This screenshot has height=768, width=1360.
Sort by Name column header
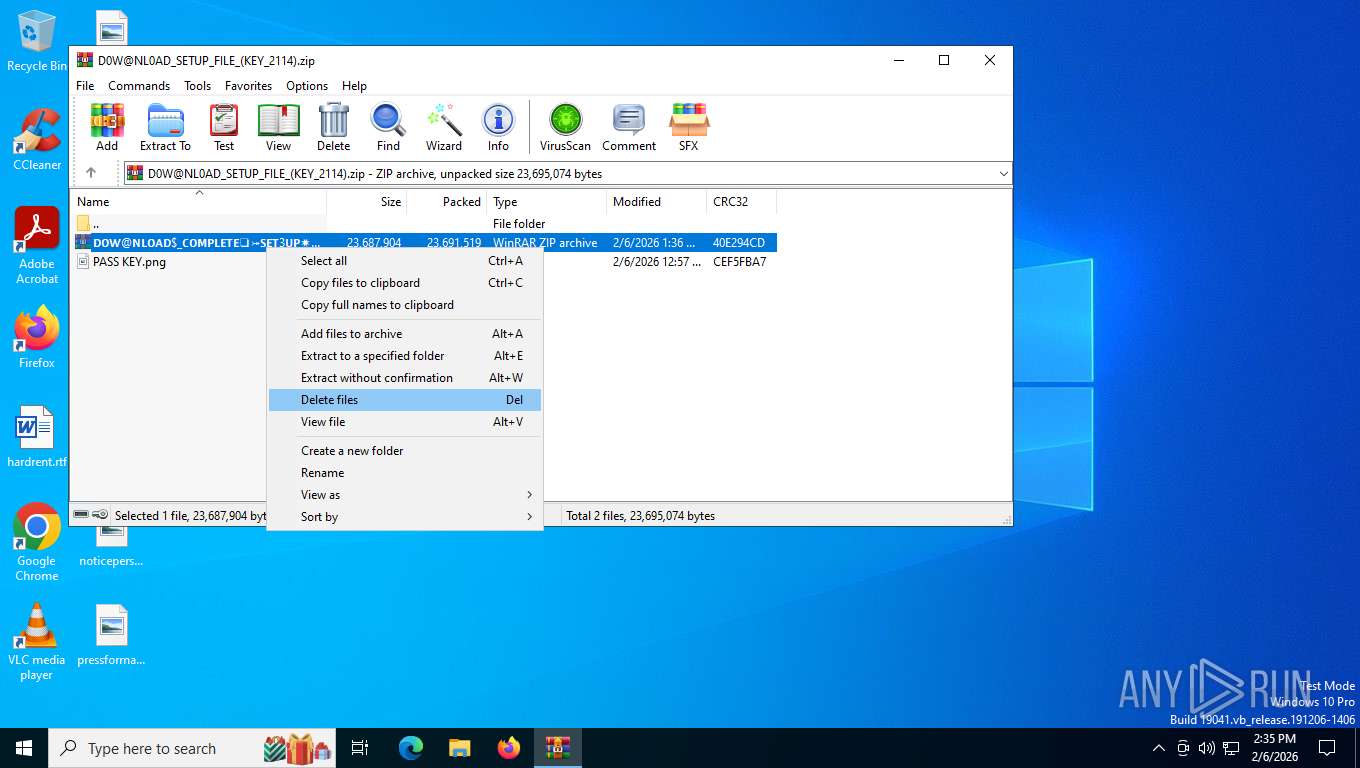[198, 202]
